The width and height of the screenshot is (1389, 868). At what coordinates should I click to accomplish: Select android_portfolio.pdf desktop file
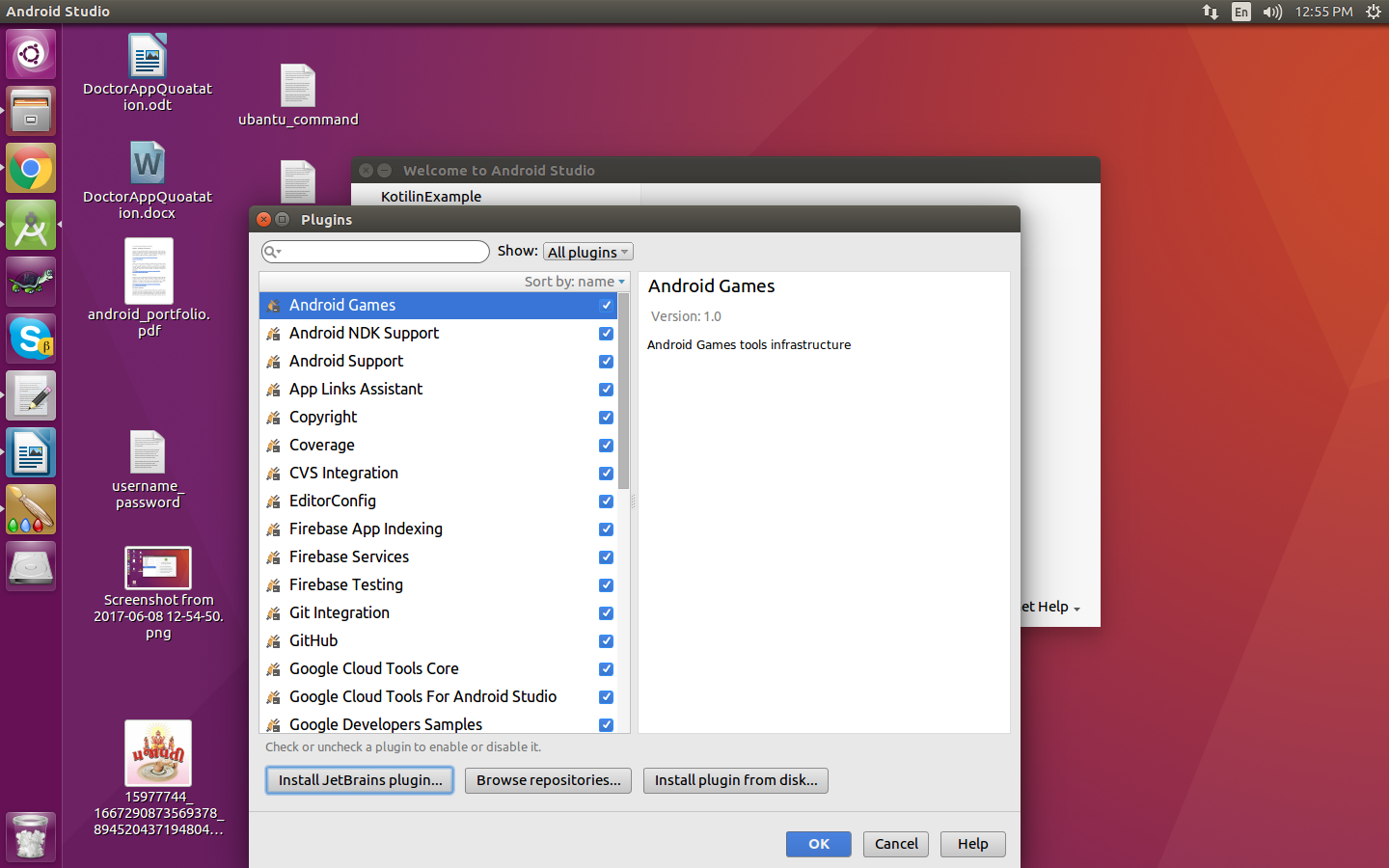pos(149,288)
